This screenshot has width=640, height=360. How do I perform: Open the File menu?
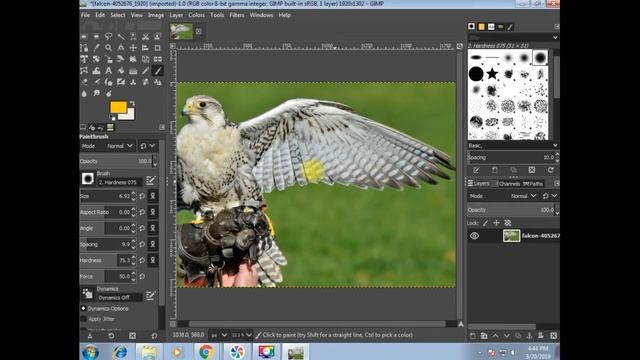(x=85, y=15)
